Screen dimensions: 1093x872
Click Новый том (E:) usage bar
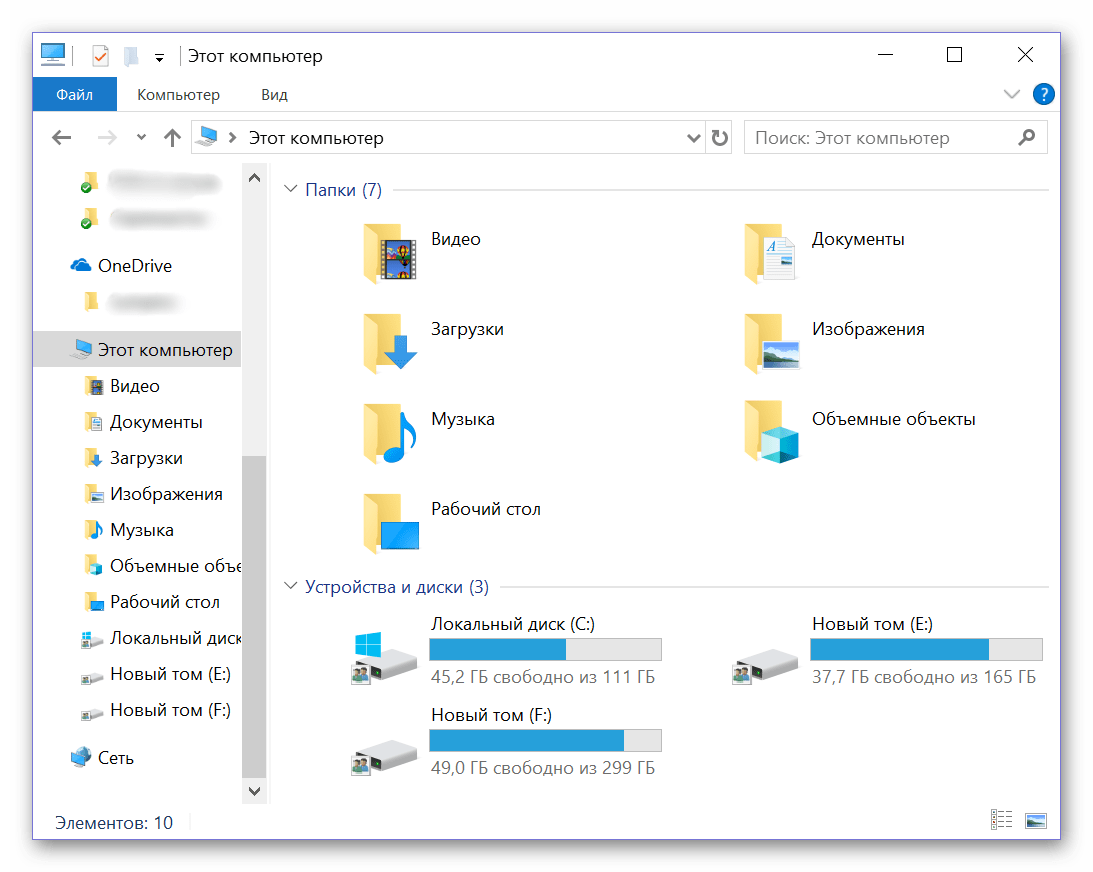[926, 650]
